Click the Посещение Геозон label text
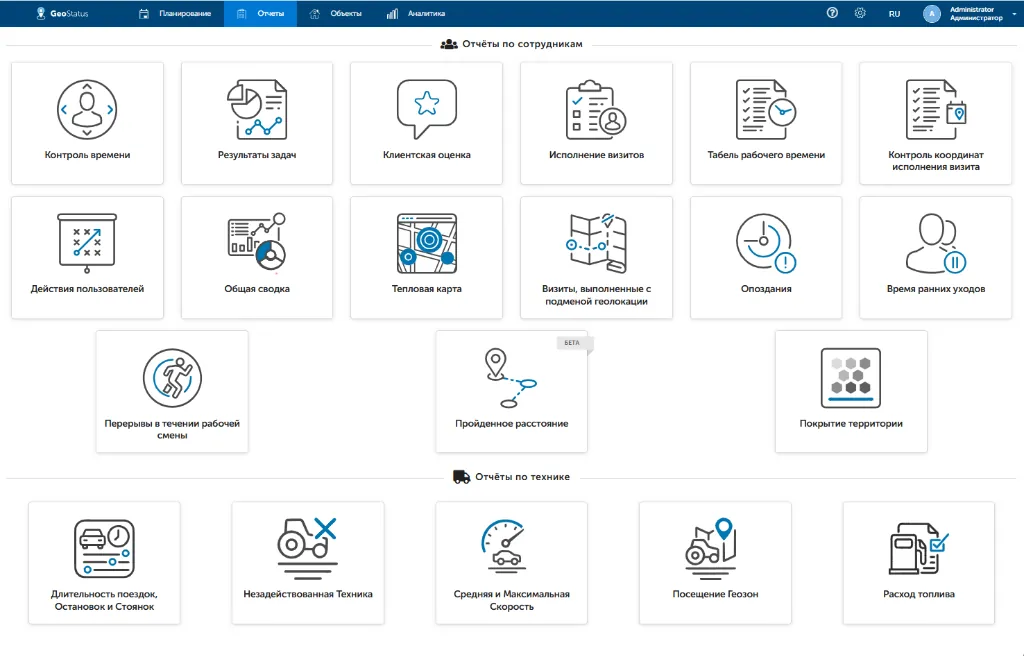The height and width of the screenshot is (656, 1024). [715, 594]
